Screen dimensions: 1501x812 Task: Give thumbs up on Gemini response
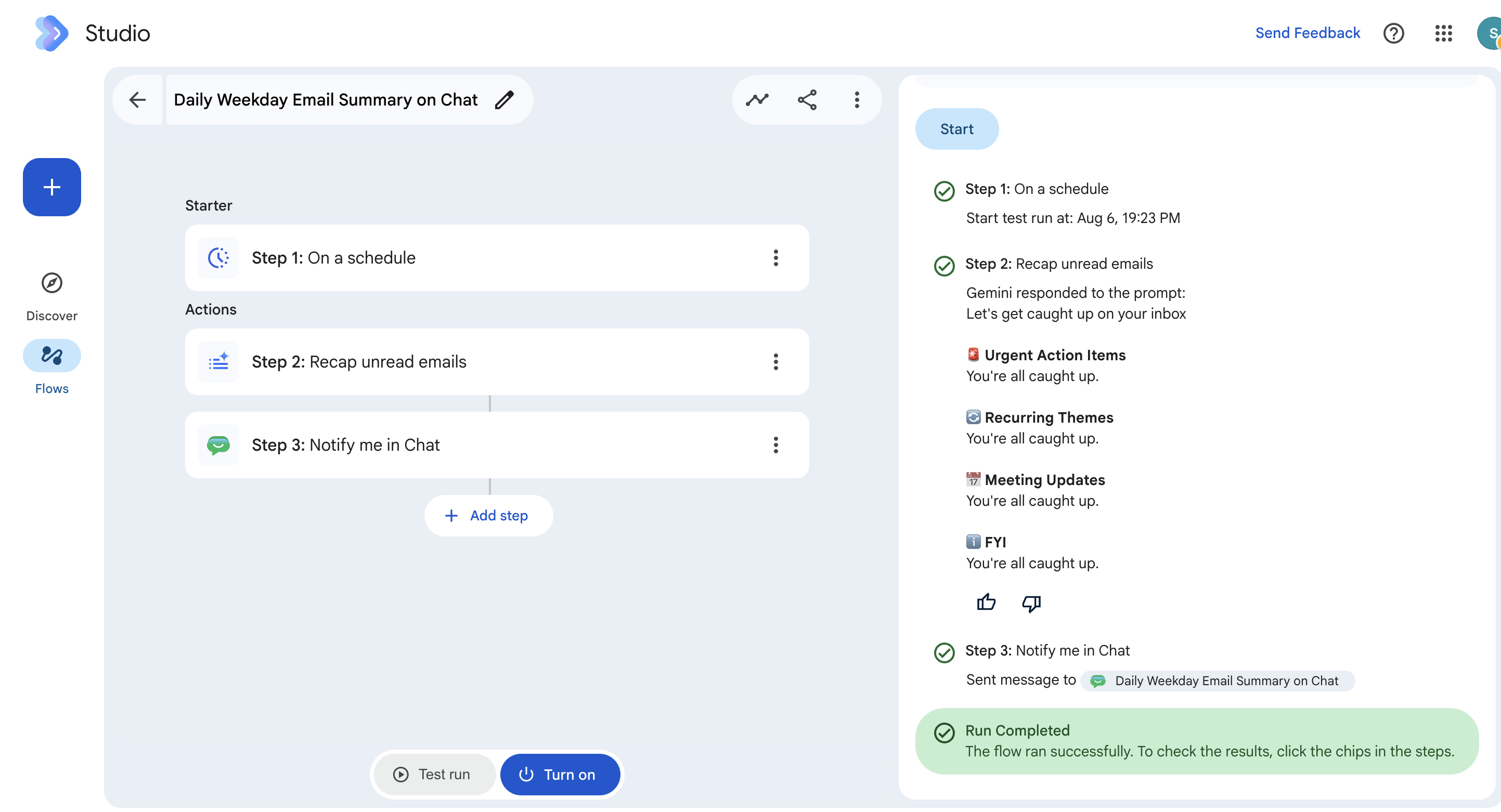coord(986,603)
